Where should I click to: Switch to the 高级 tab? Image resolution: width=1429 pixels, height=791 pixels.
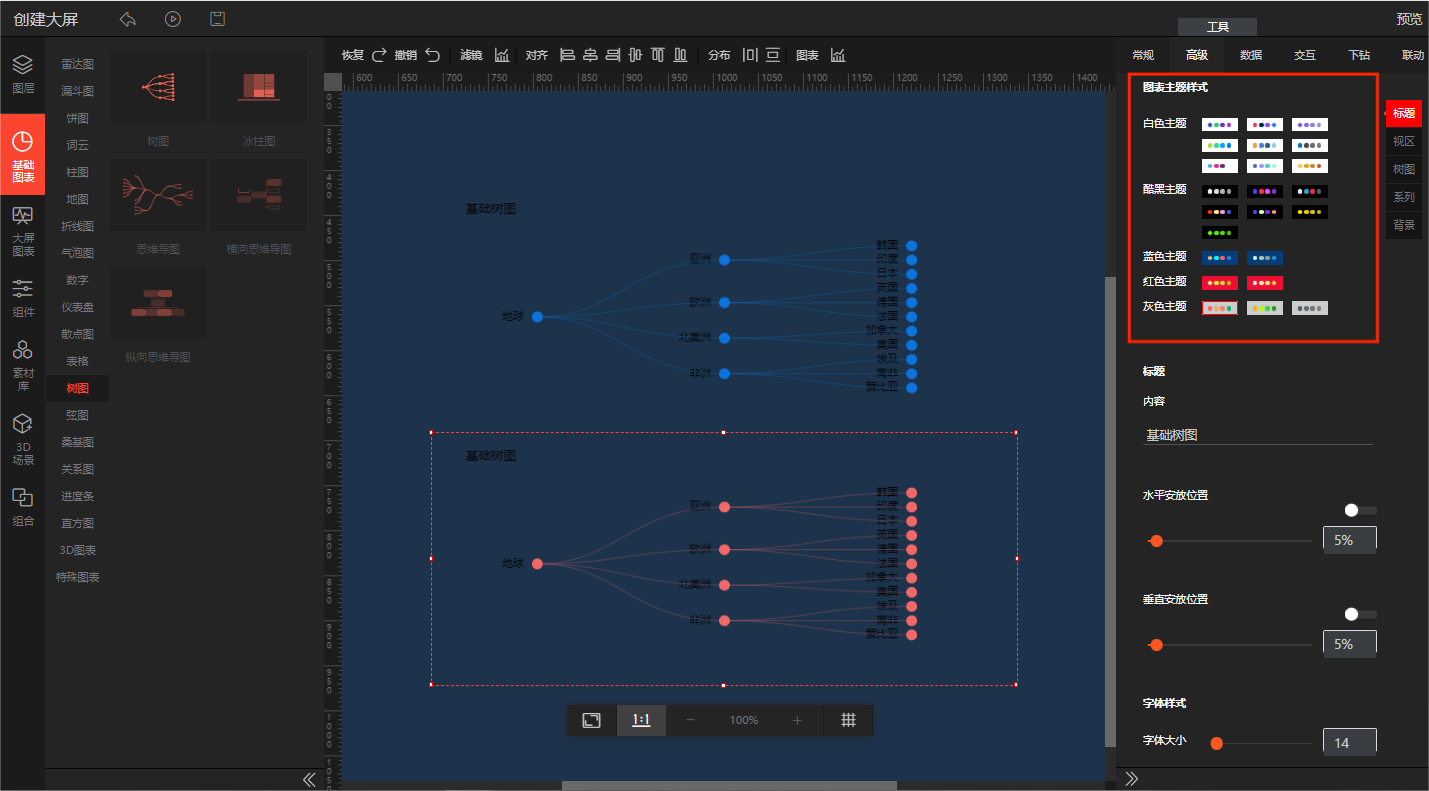tap(1196, 55)
